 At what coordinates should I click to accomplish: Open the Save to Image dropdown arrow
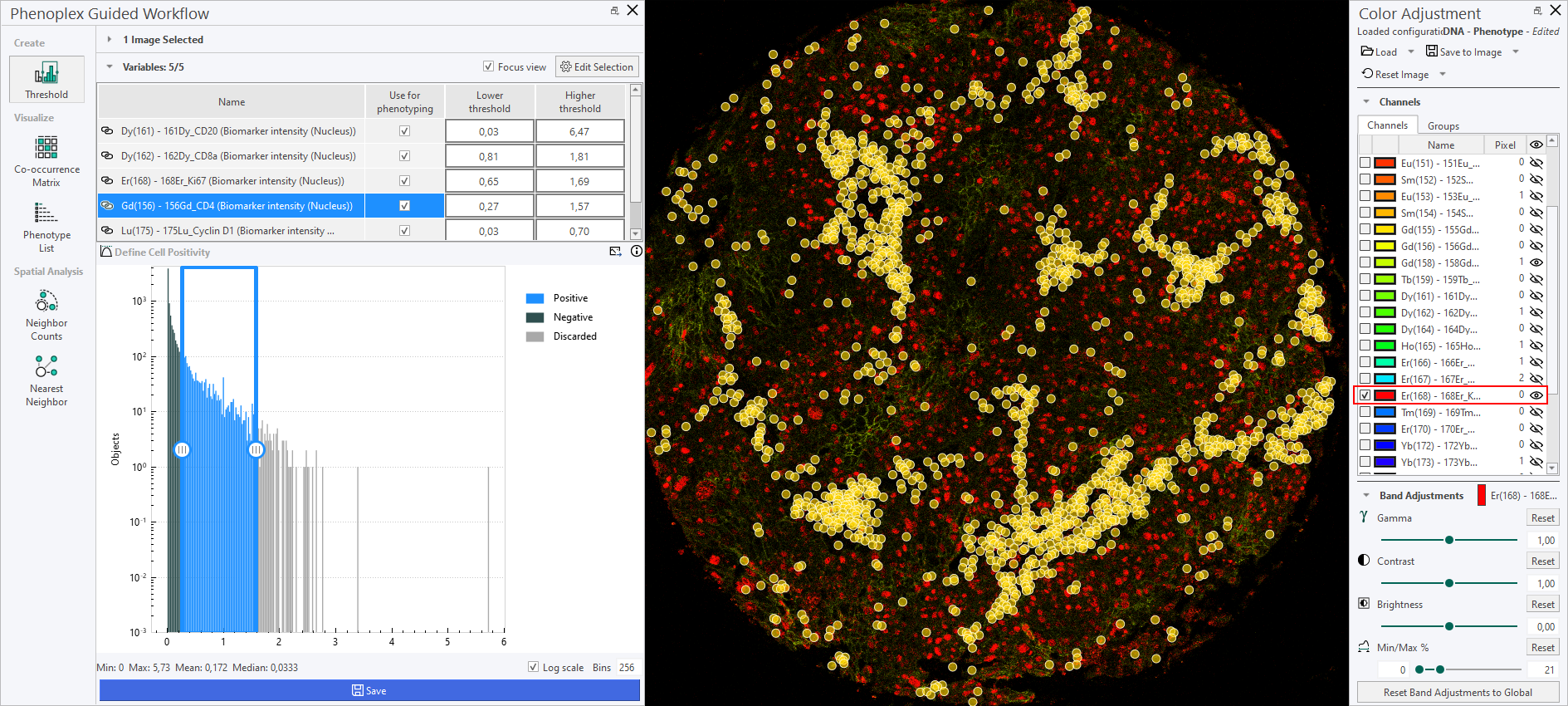pyautogui.click(x=1516, y=51)
